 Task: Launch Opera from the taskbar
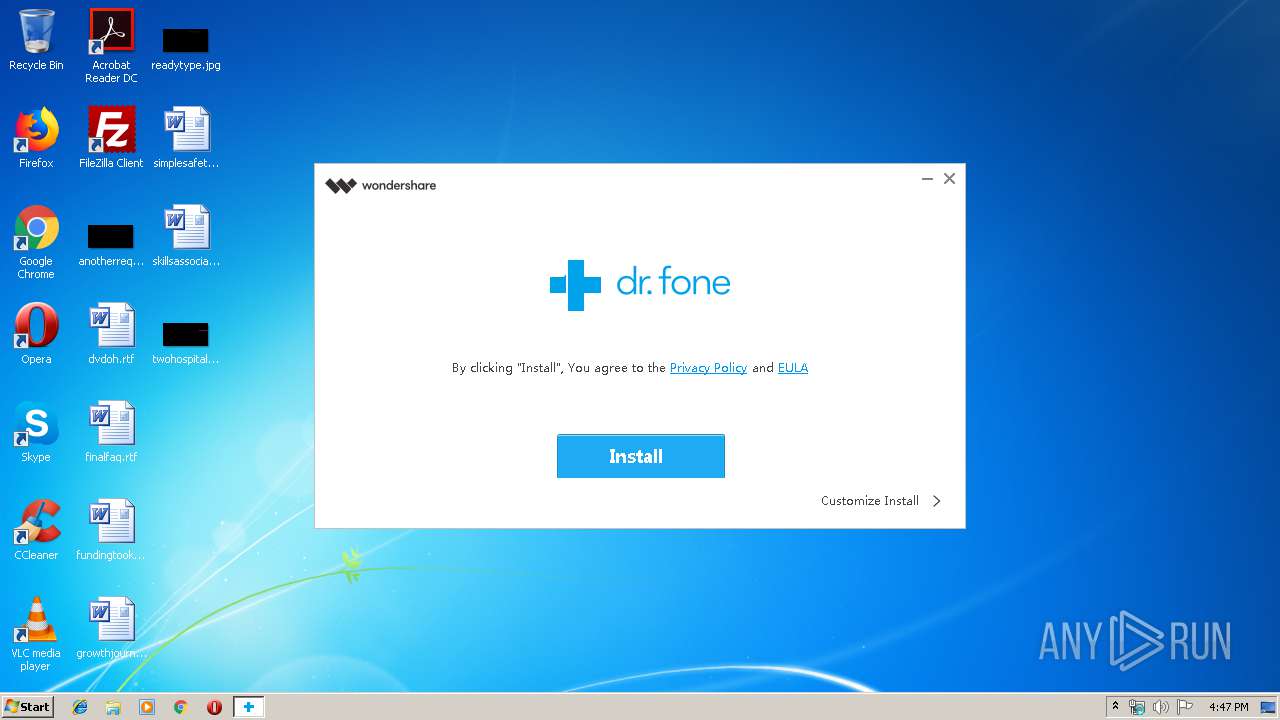click(214, 707)
